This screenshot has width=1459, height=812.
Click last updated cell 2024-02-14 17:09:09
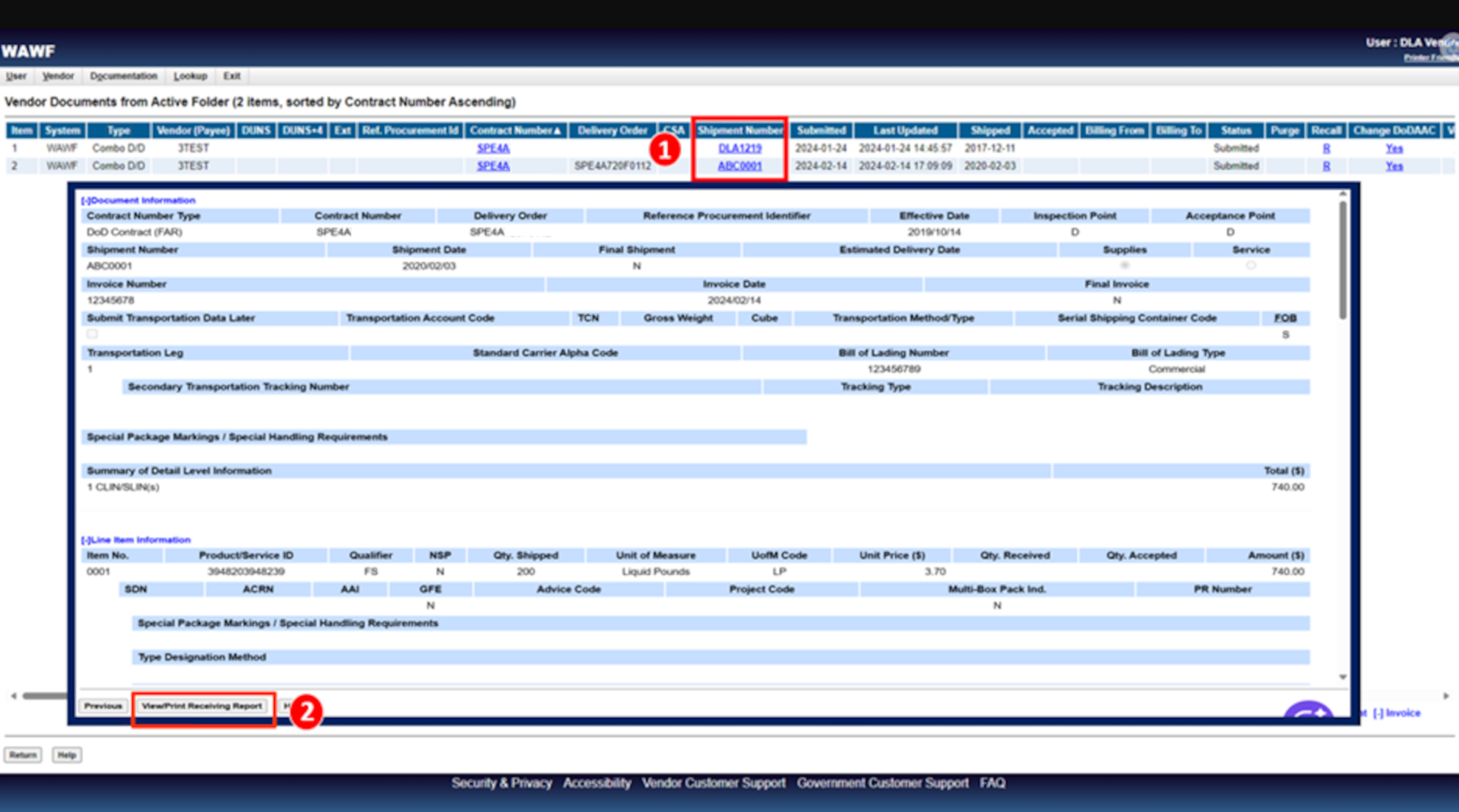point(905,166)
